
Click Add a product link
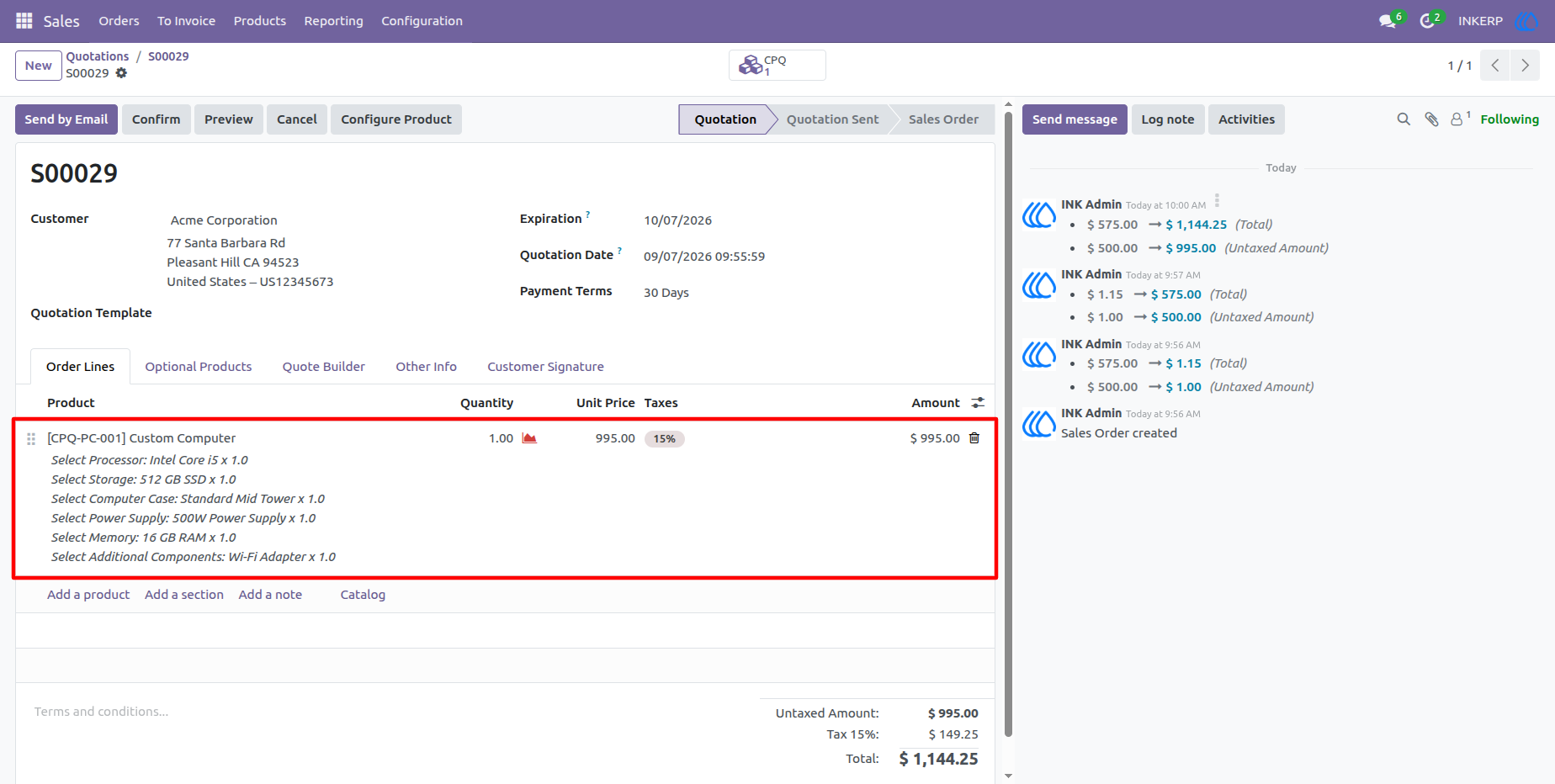coord(88,595)
